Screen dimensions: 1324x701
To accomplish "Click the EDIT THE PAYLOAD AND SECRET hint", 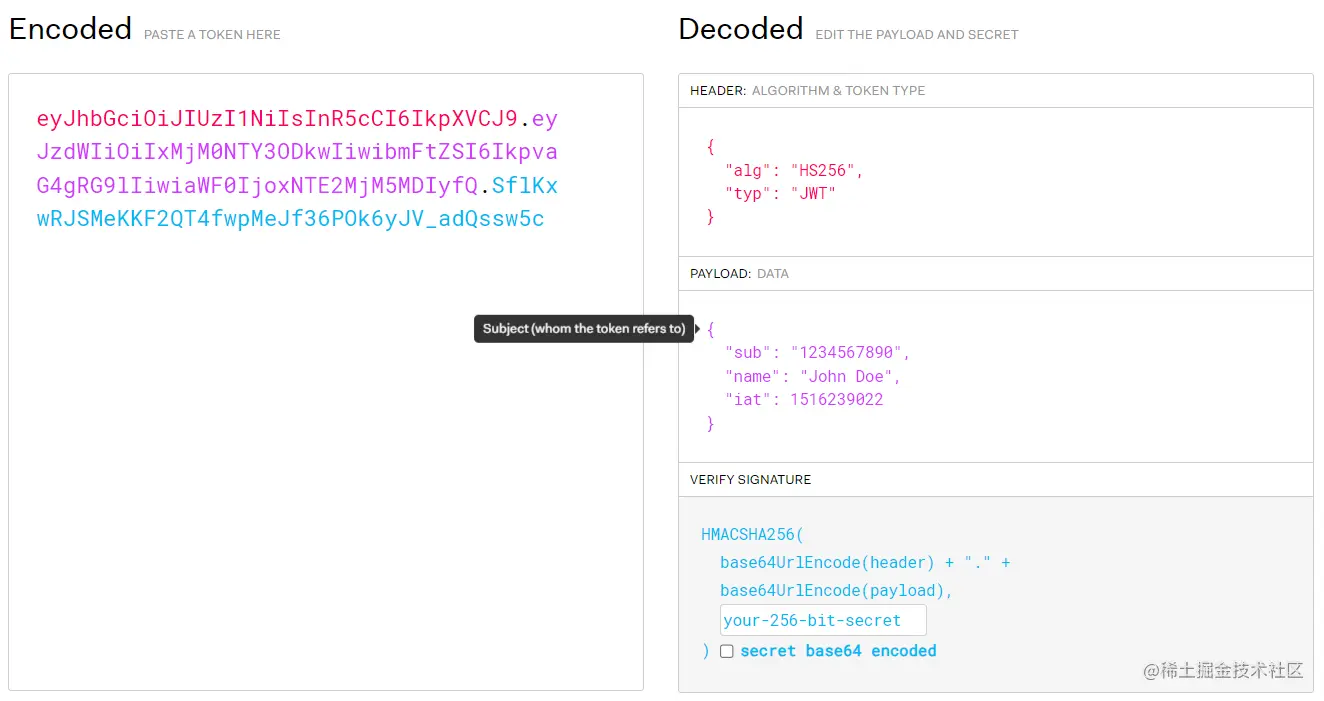I will point(917,35).
